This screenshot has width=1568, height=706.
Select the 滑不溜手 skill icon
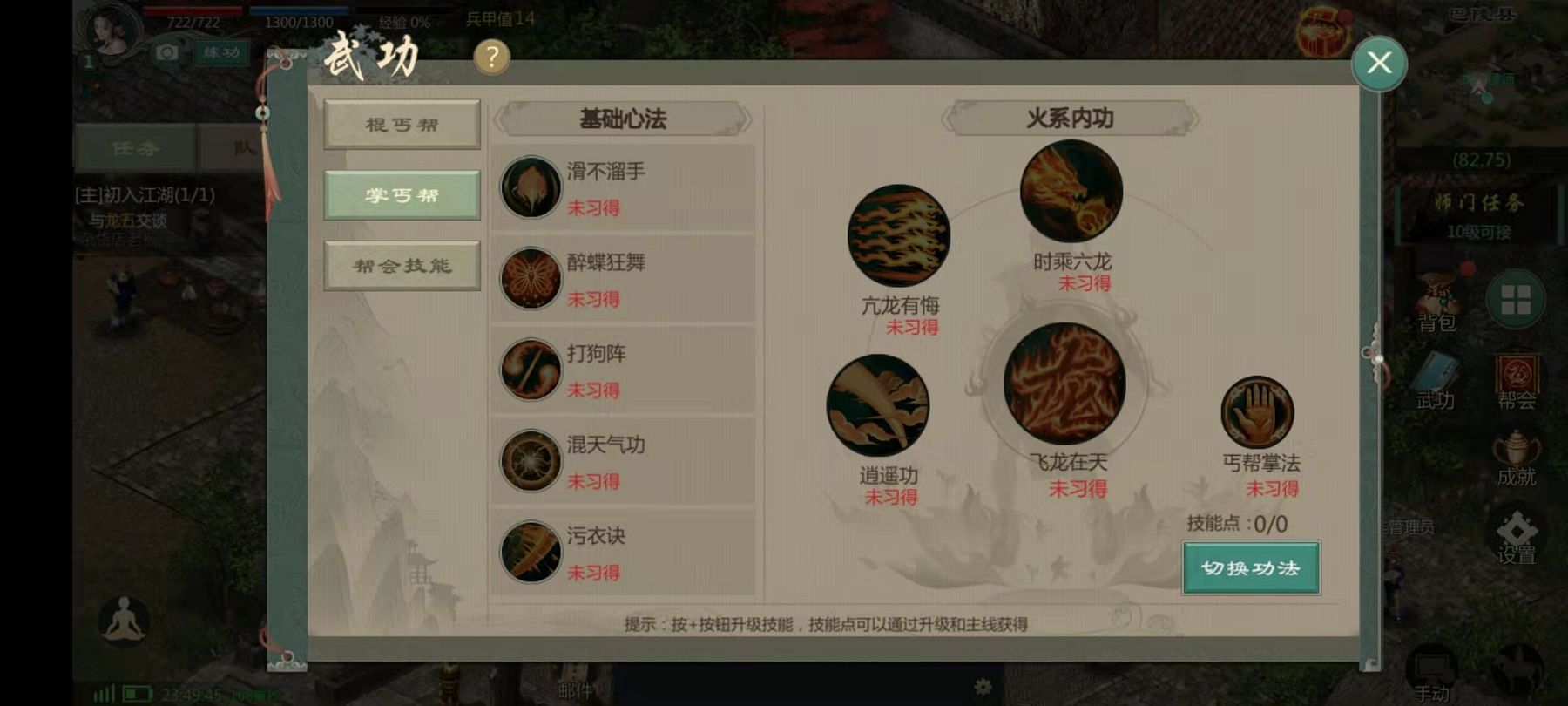[x=531, y=187]
